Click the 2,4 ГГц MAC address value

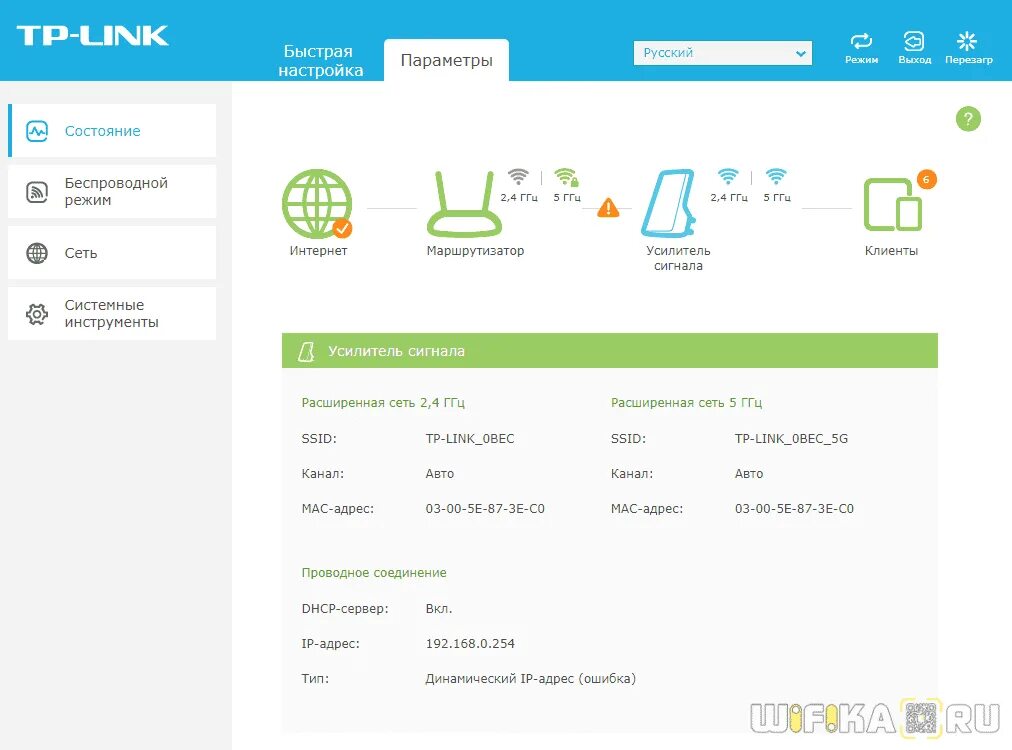pos(485,509)
